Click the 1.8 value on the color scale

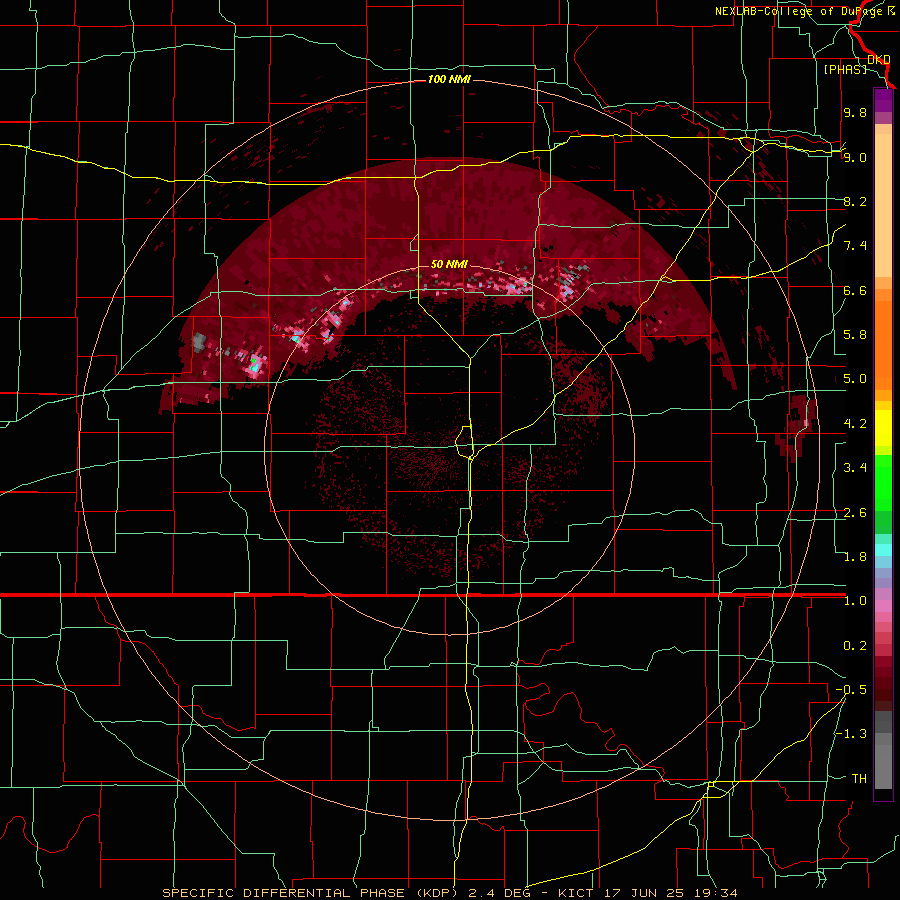(x=855, y=556)
